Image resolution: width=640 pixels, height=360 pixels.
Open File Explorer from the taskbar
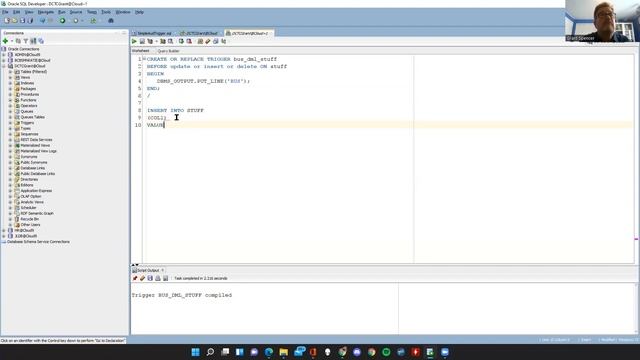pyautogui.click(x=284, y=352)
